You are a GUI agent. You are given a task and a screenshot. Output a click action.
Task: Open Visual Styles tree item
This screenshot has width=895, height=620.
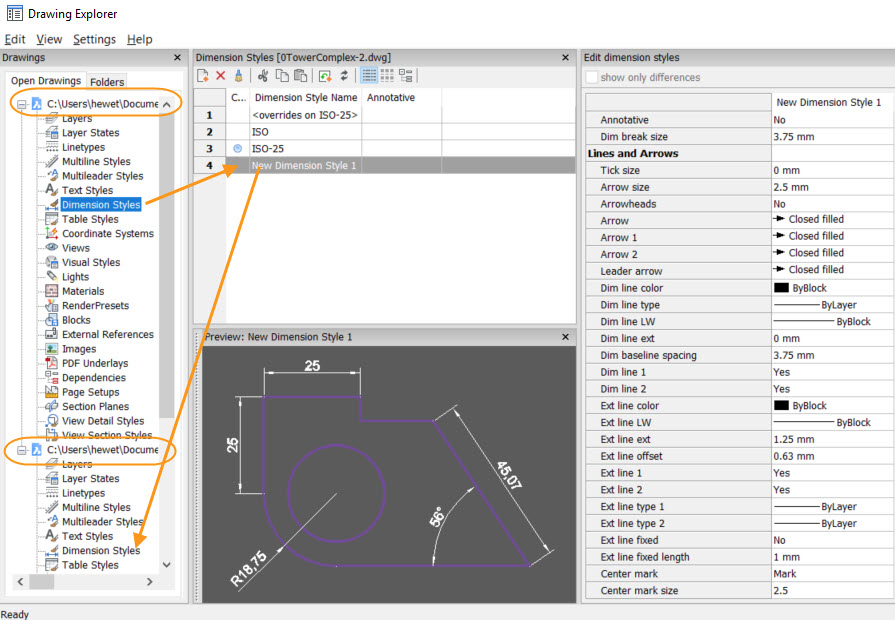[91, 263]
